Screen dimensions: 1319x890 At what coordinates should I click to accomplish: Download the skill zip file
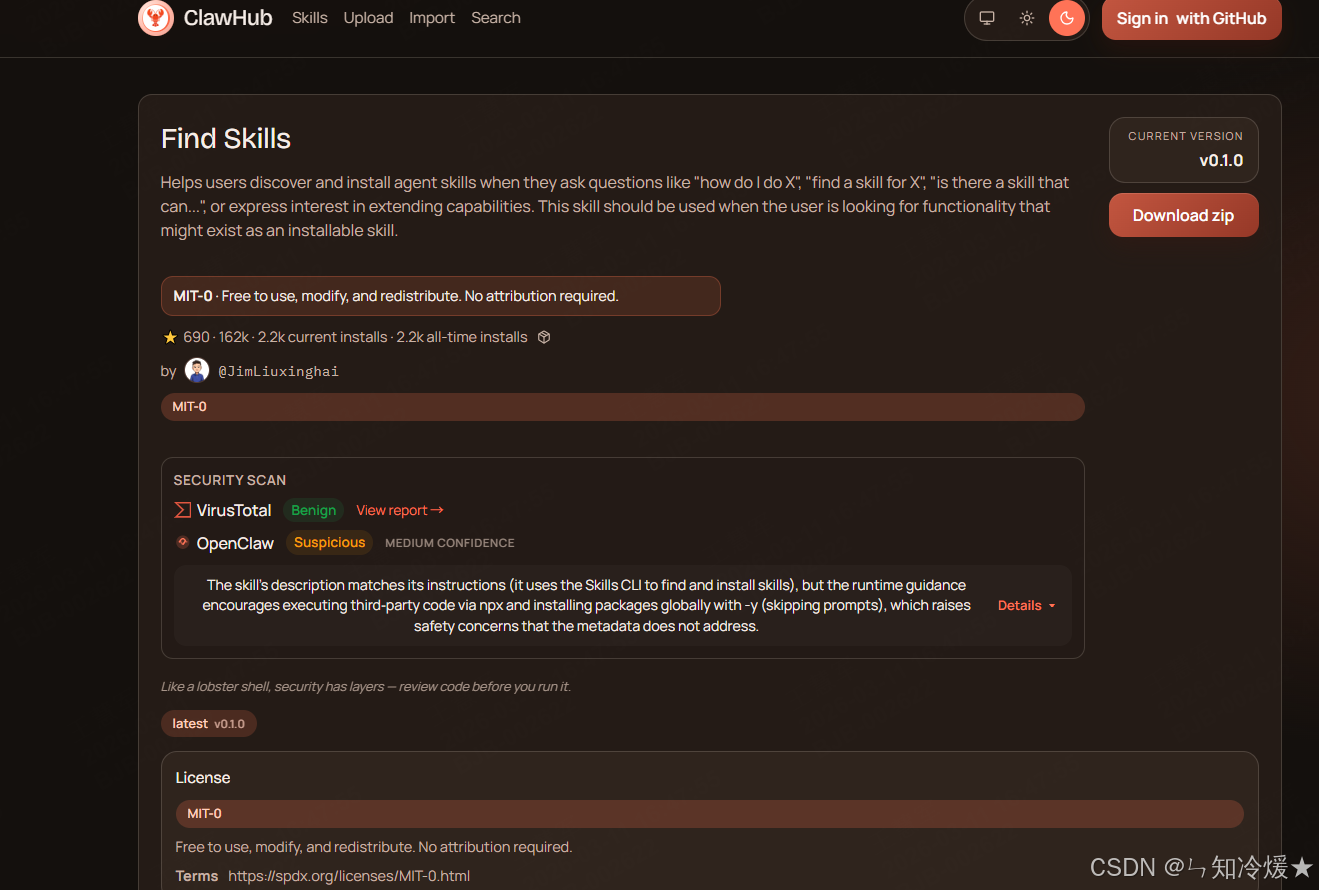click(1184, 215)
